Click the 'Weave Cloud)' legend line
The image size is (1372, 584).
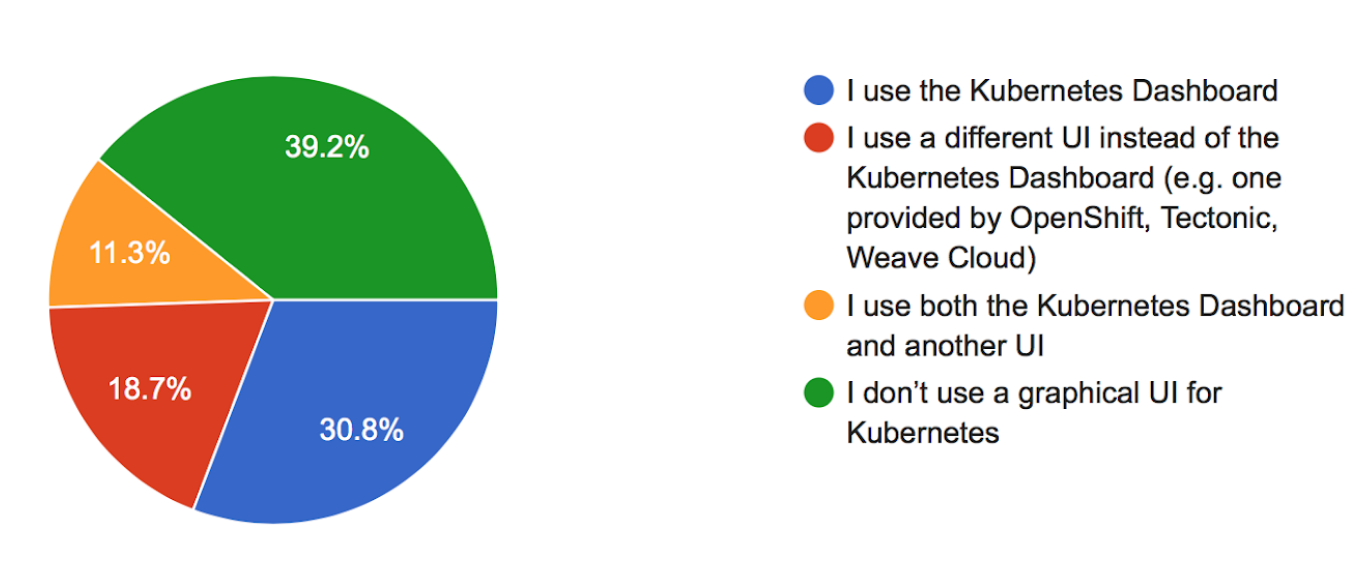pos(940,258)
